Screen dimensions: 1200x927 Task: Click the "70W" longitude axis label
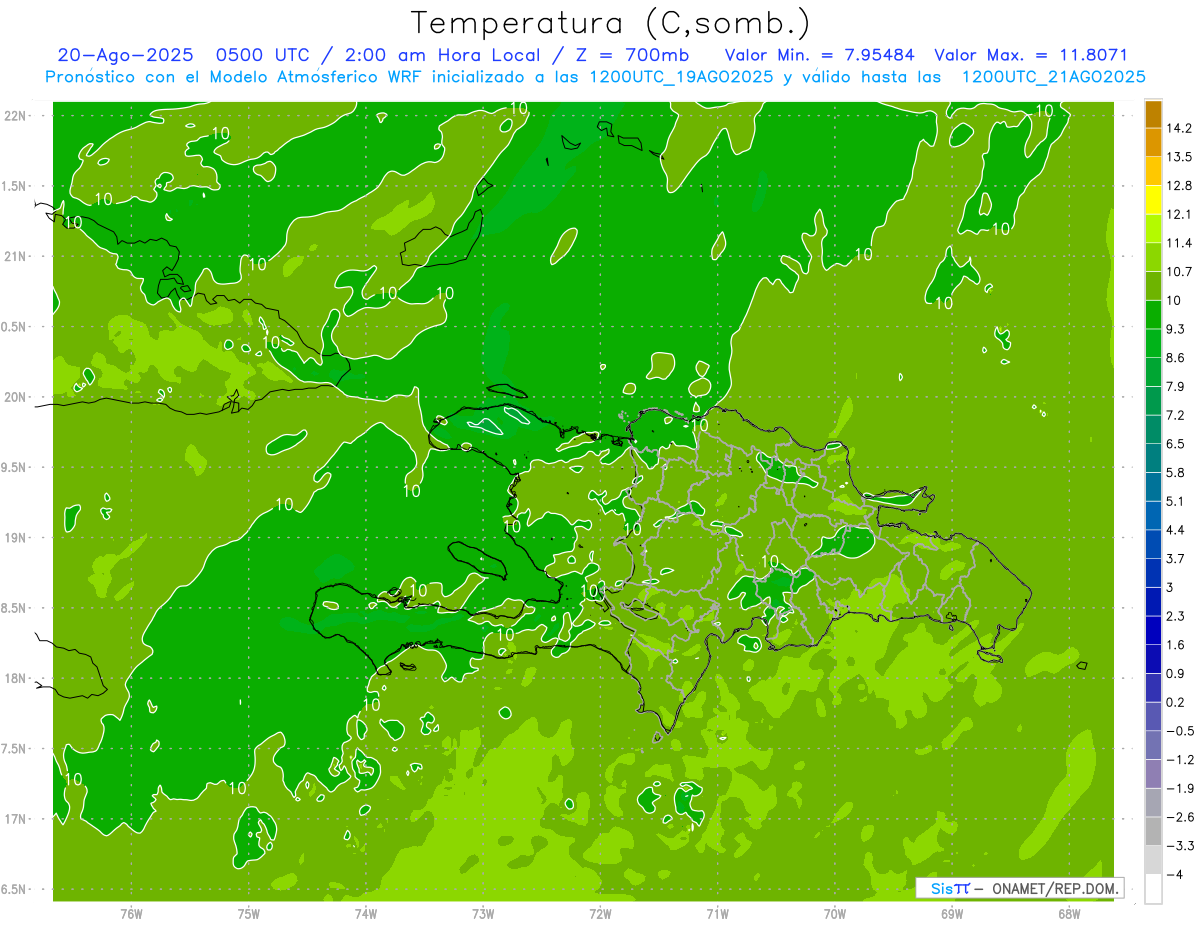coord(835,913)
